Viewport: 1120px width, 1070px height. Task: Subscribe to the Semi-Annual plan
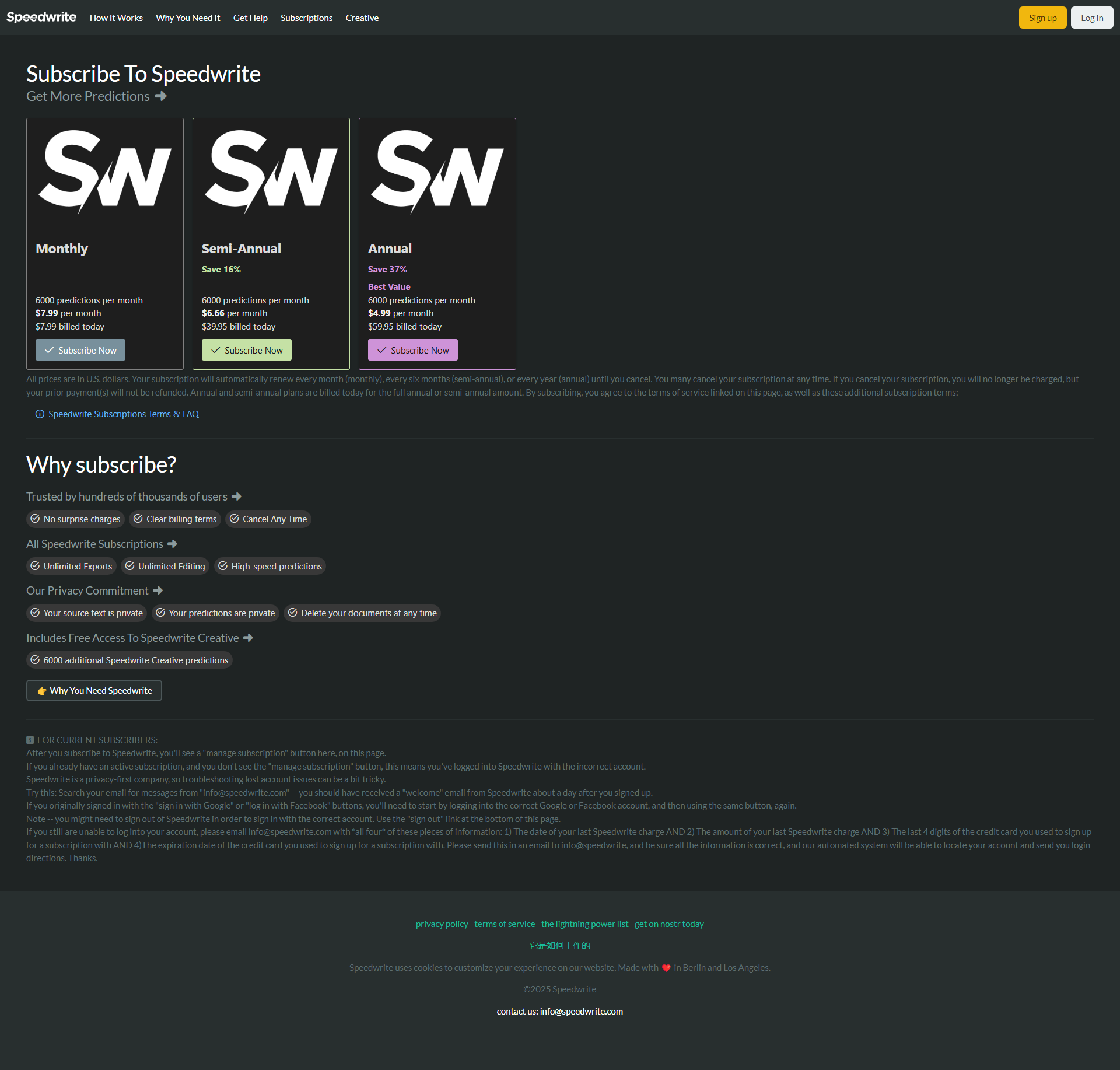(x=247, y=350)
